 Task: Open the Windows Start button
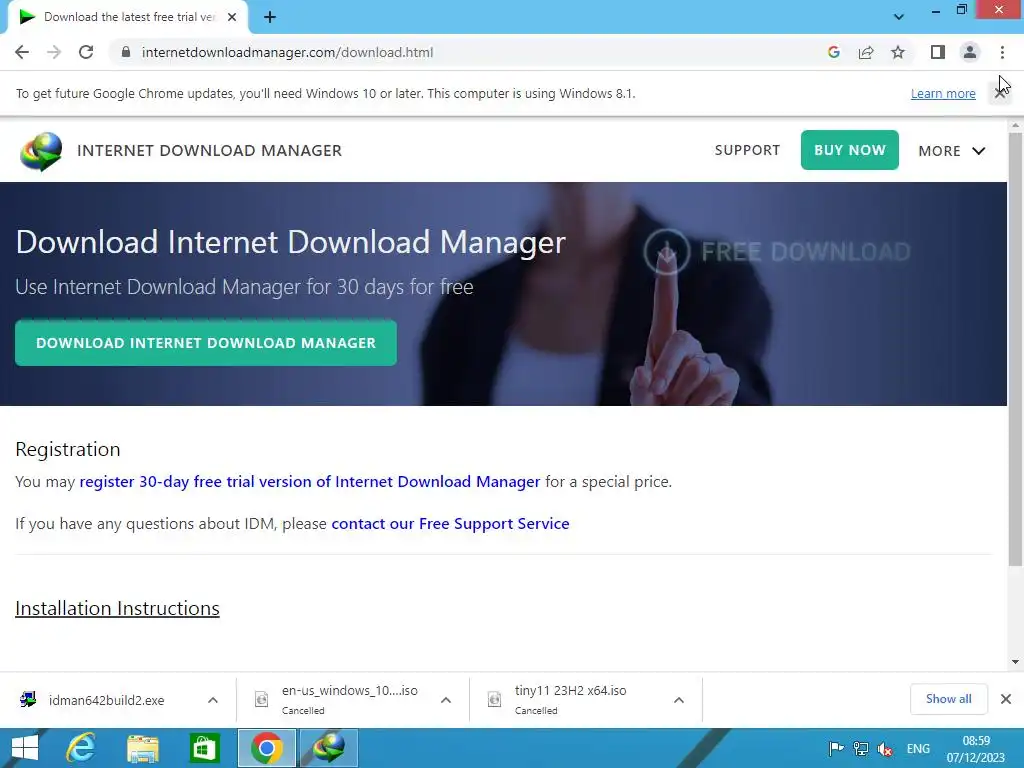[25, 748]
